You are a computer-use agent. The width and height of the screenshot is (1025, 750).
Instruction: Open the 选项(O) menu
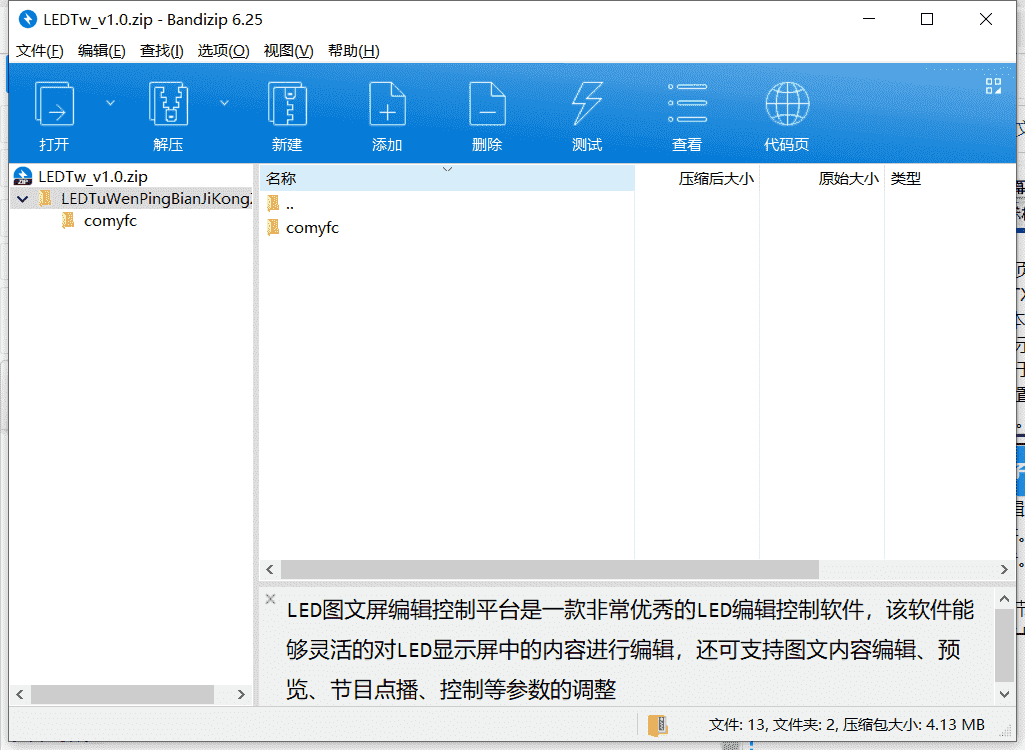[223, 51]
